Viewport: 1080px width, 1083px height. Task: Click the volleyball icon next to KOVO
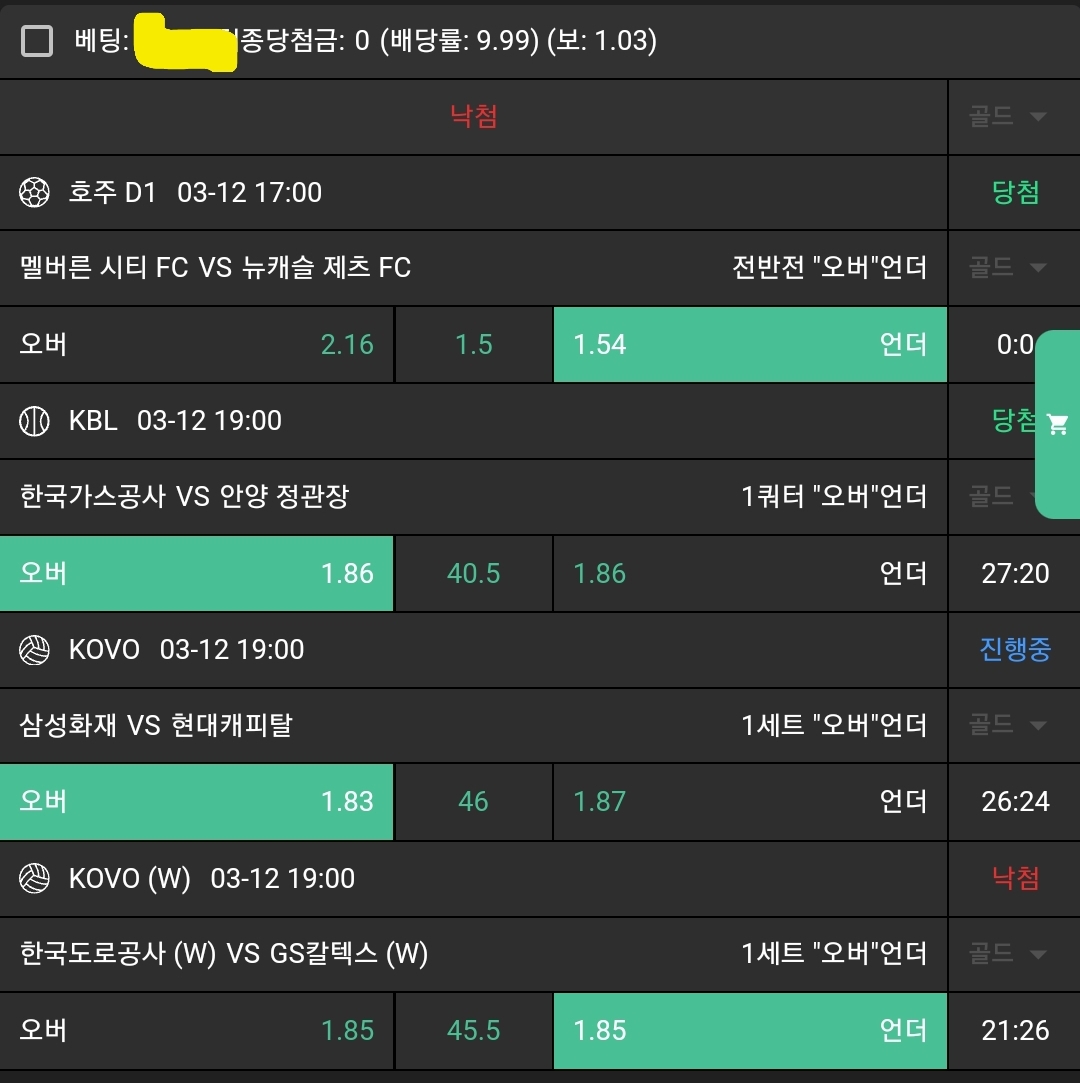[x=35, y=650]
